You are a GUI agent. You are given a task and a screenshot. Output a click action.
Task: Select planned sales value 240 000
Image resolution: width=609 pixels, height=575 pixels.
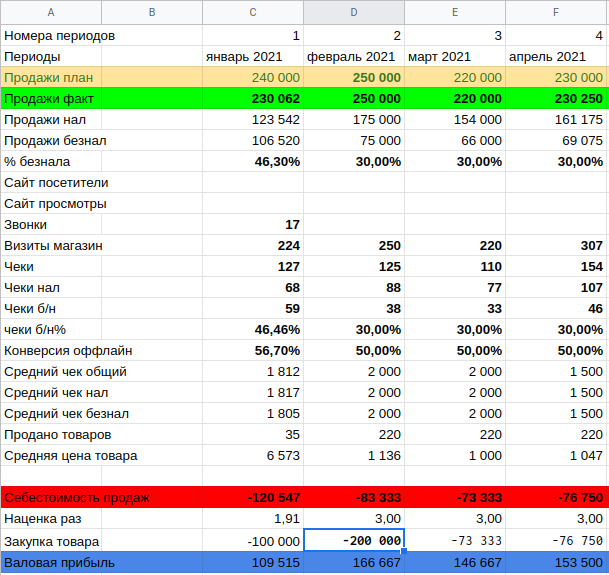[253, 77]
